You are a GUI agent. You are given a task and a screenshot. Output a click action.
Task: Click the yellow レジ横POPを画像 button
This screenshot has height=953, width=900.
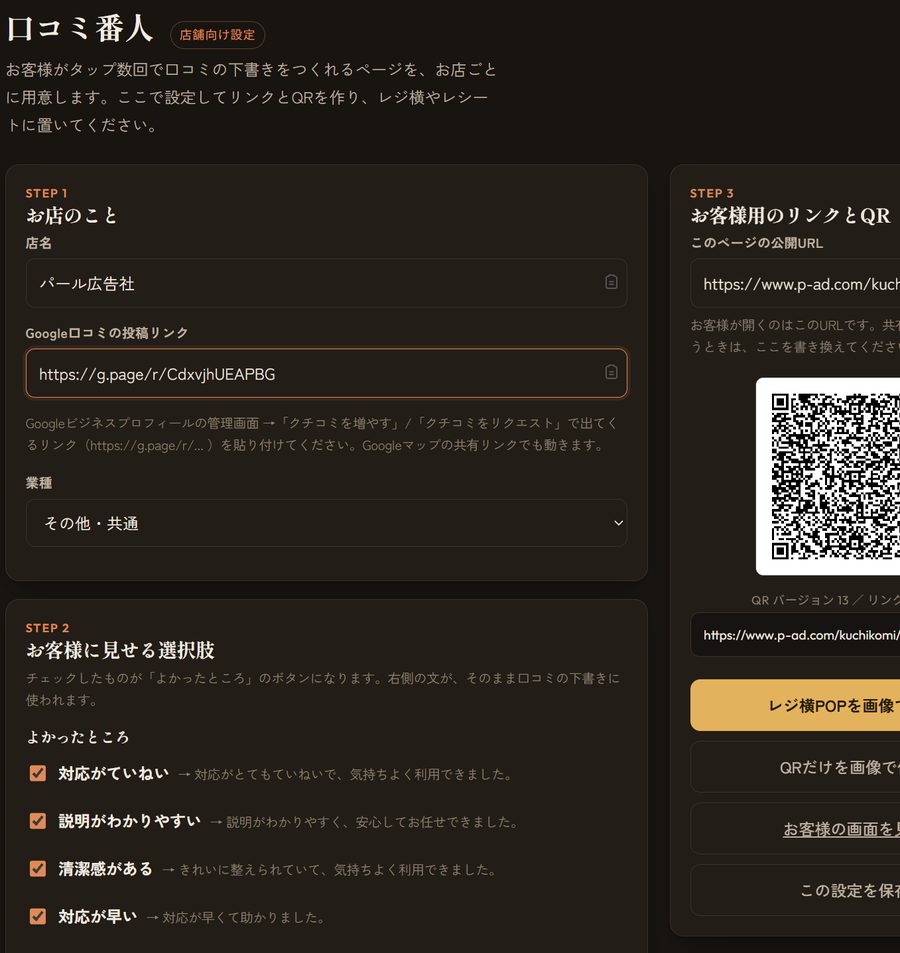point(795,705)
